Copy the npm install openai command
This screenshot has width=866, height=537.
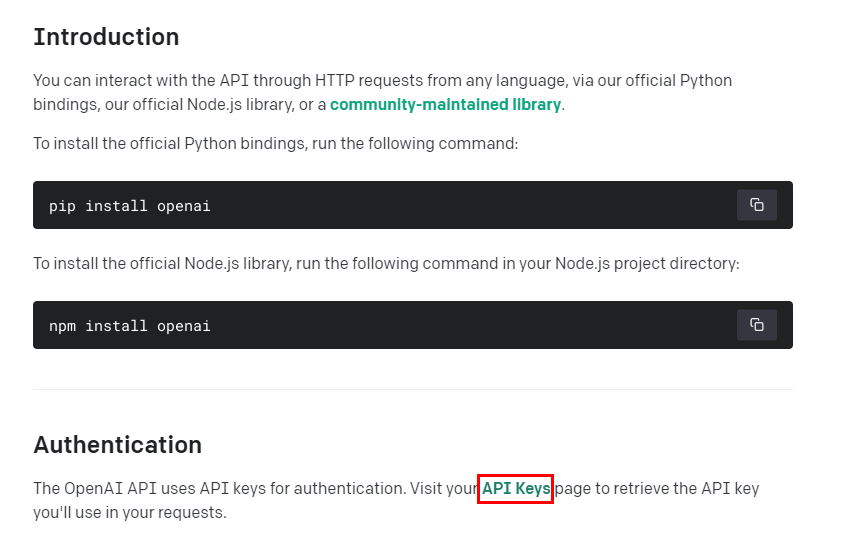(757, 325)
